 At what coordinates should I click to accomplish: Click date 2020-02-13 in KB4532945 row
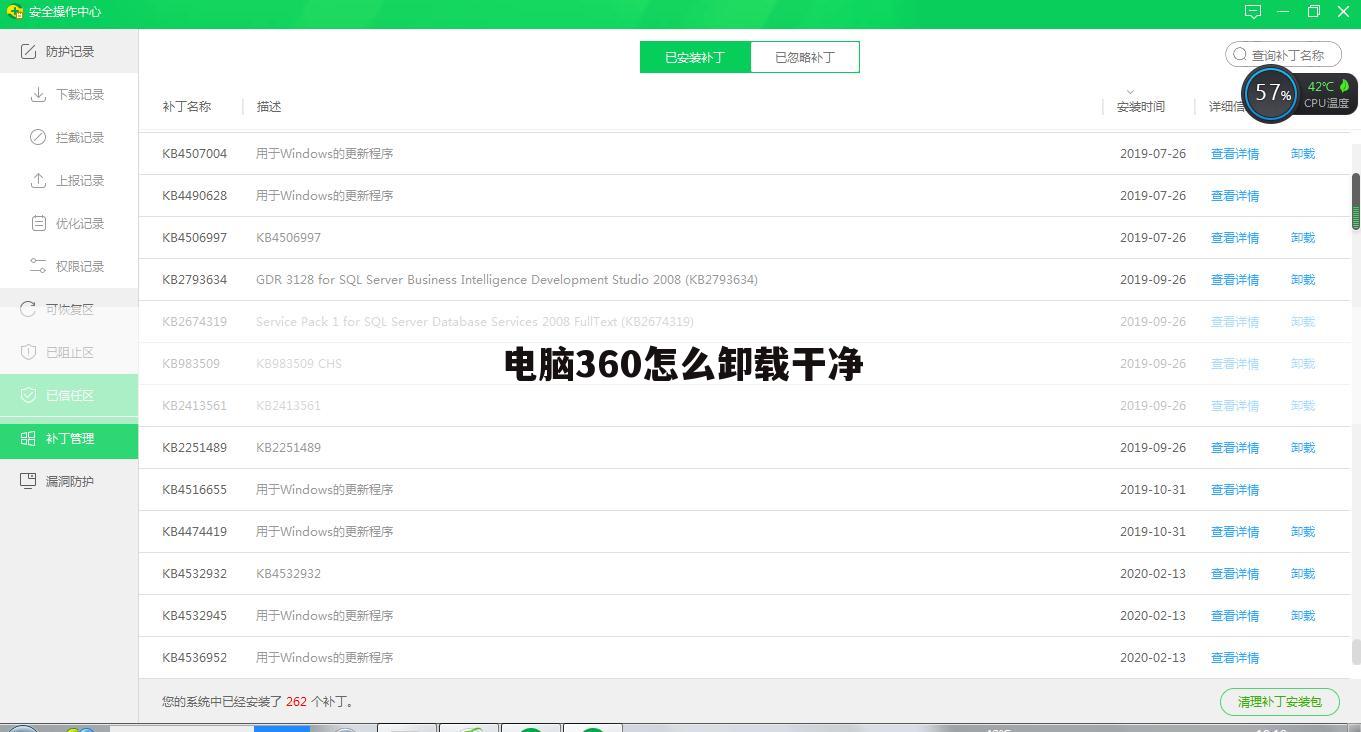click(1153, 616)
